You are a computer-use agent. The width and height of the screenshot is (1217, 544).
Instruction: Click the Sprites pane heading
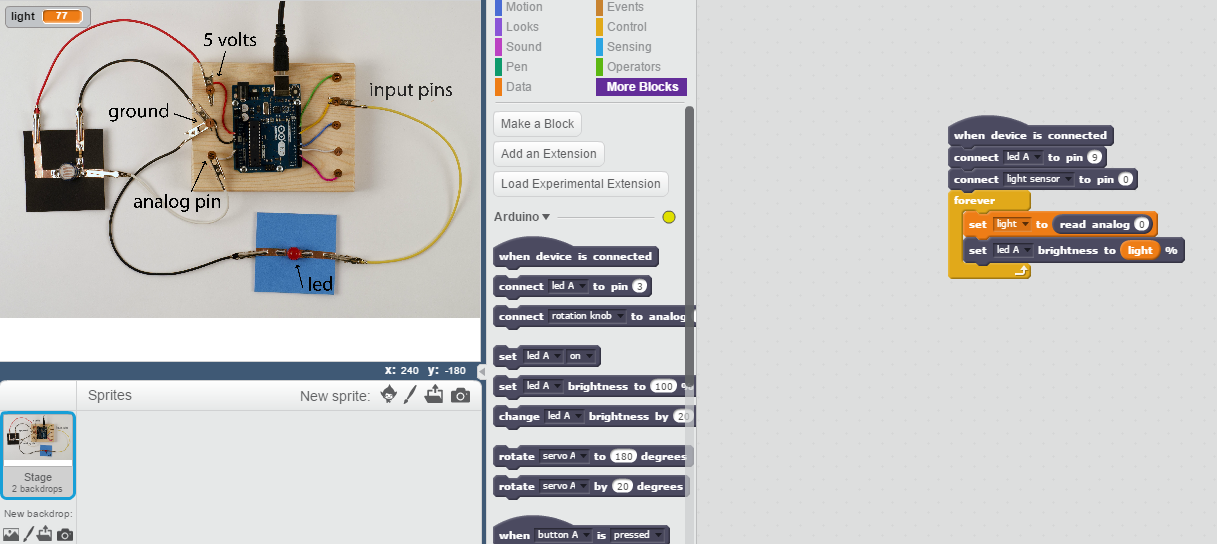tap(110, 395)
